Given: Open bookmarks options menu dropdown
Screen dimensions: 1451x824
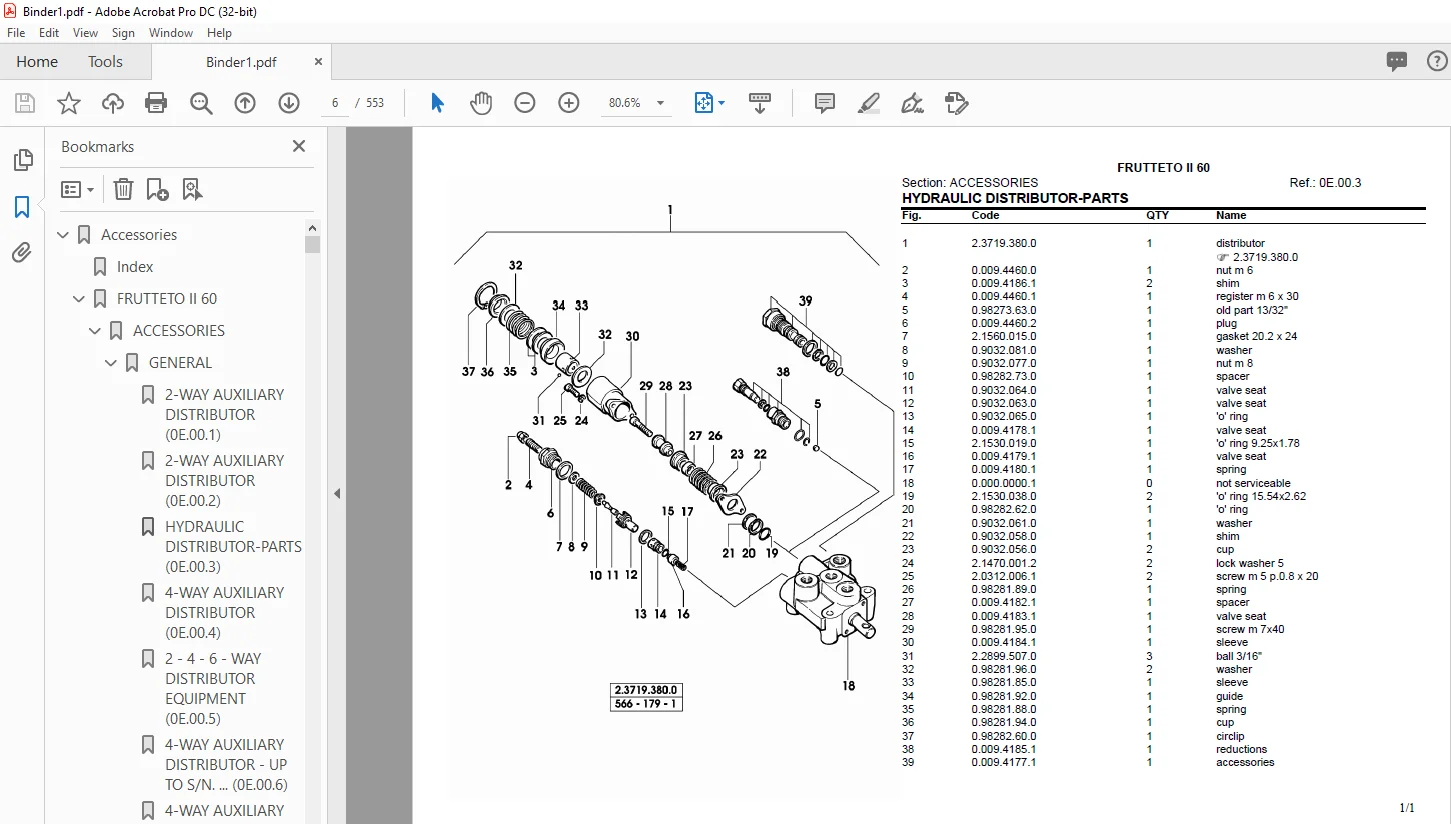Looking at the screenshot, I should point(77,189).
